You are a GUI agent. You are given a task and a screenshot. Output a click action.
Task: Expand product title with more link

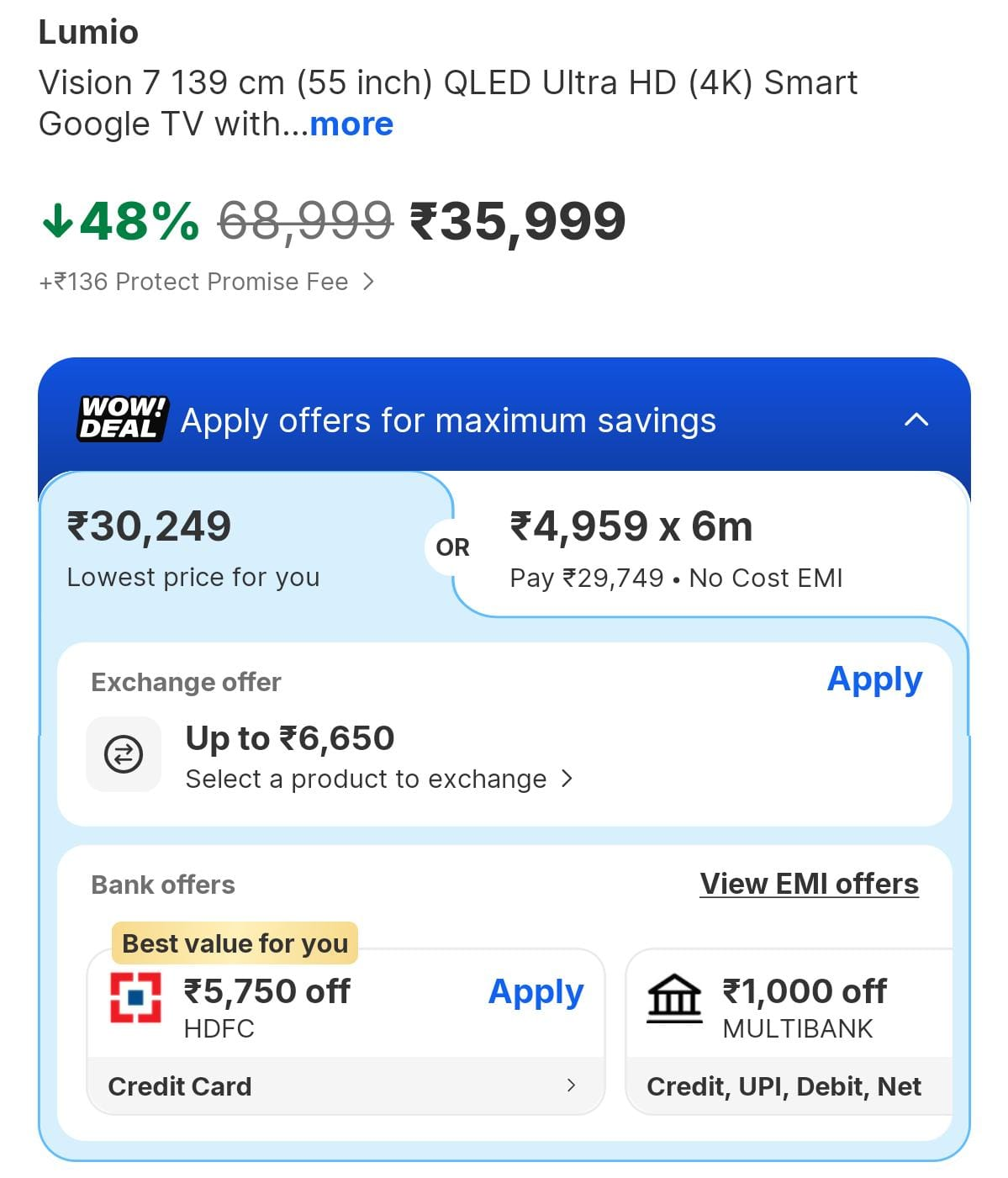point(351,124)
